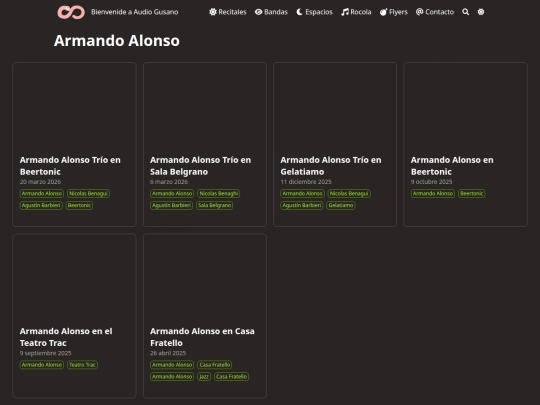540x405 pixels.
Task: Select Armando Alonso tag on 6 marzo card
Action: [172, 194]
